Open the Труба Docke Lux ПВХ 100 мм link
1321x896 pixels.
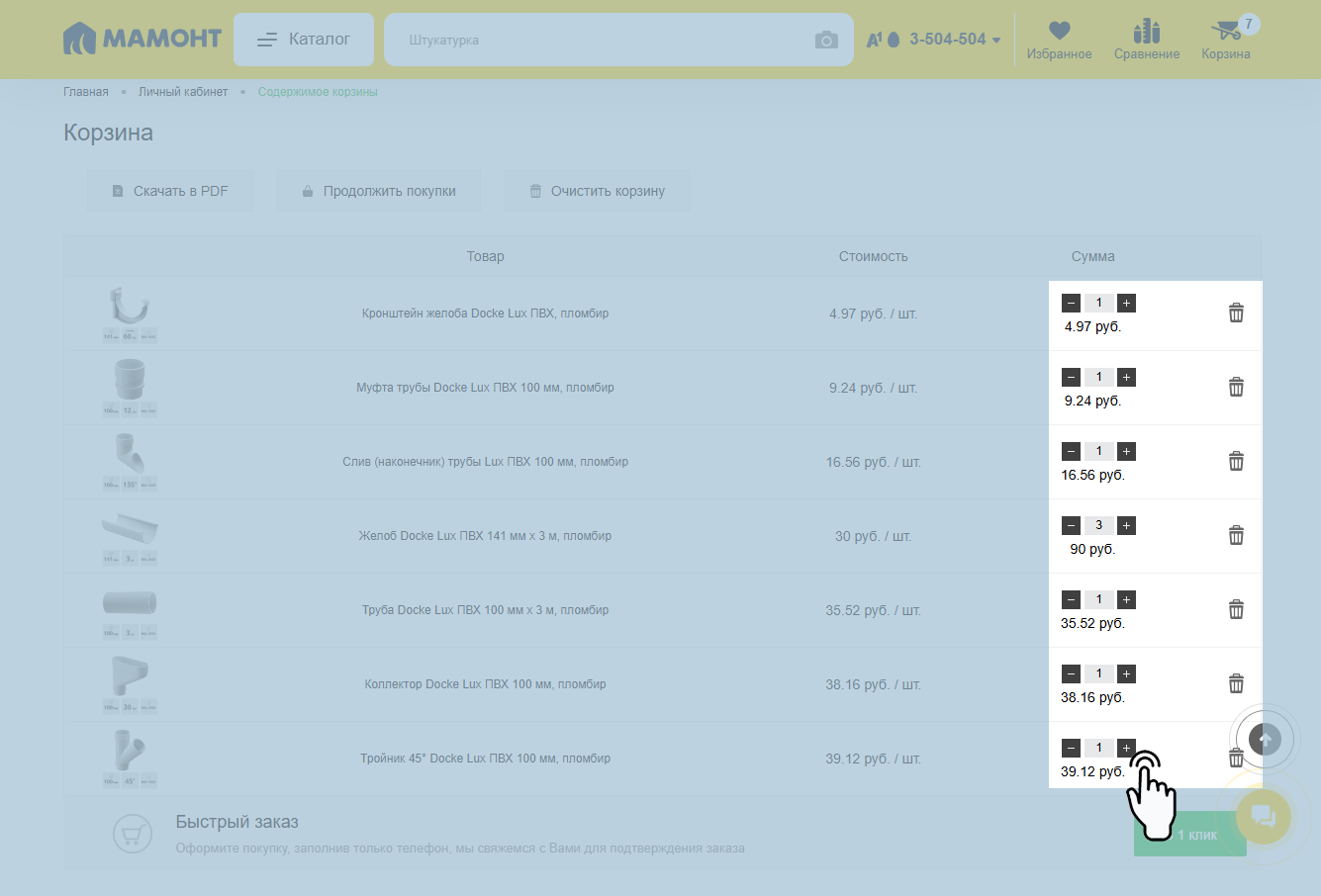click(x=485, y=610)
